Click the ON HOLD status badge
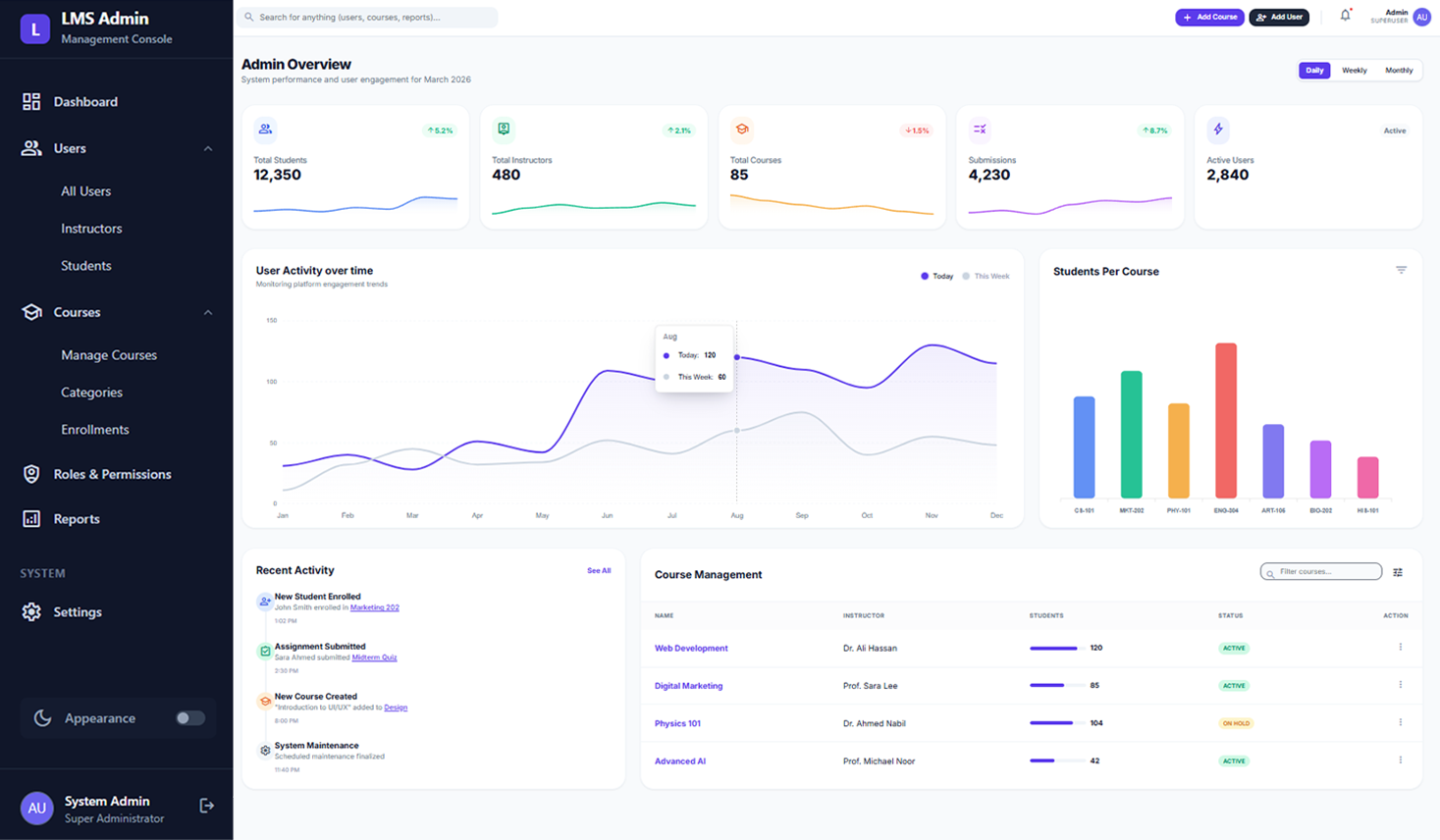This screenshot has height=840, width=1440. (x=1236, y=724)
